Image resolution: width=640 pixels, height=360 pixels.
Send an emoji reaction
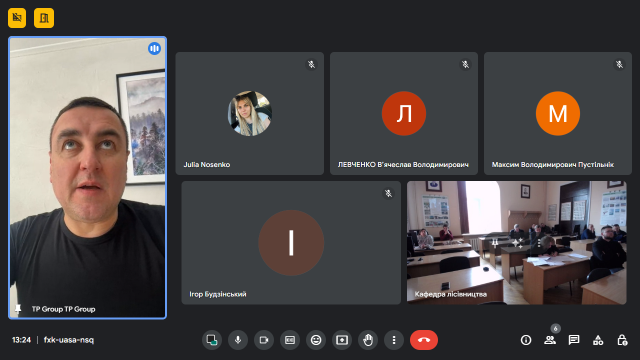316,340
